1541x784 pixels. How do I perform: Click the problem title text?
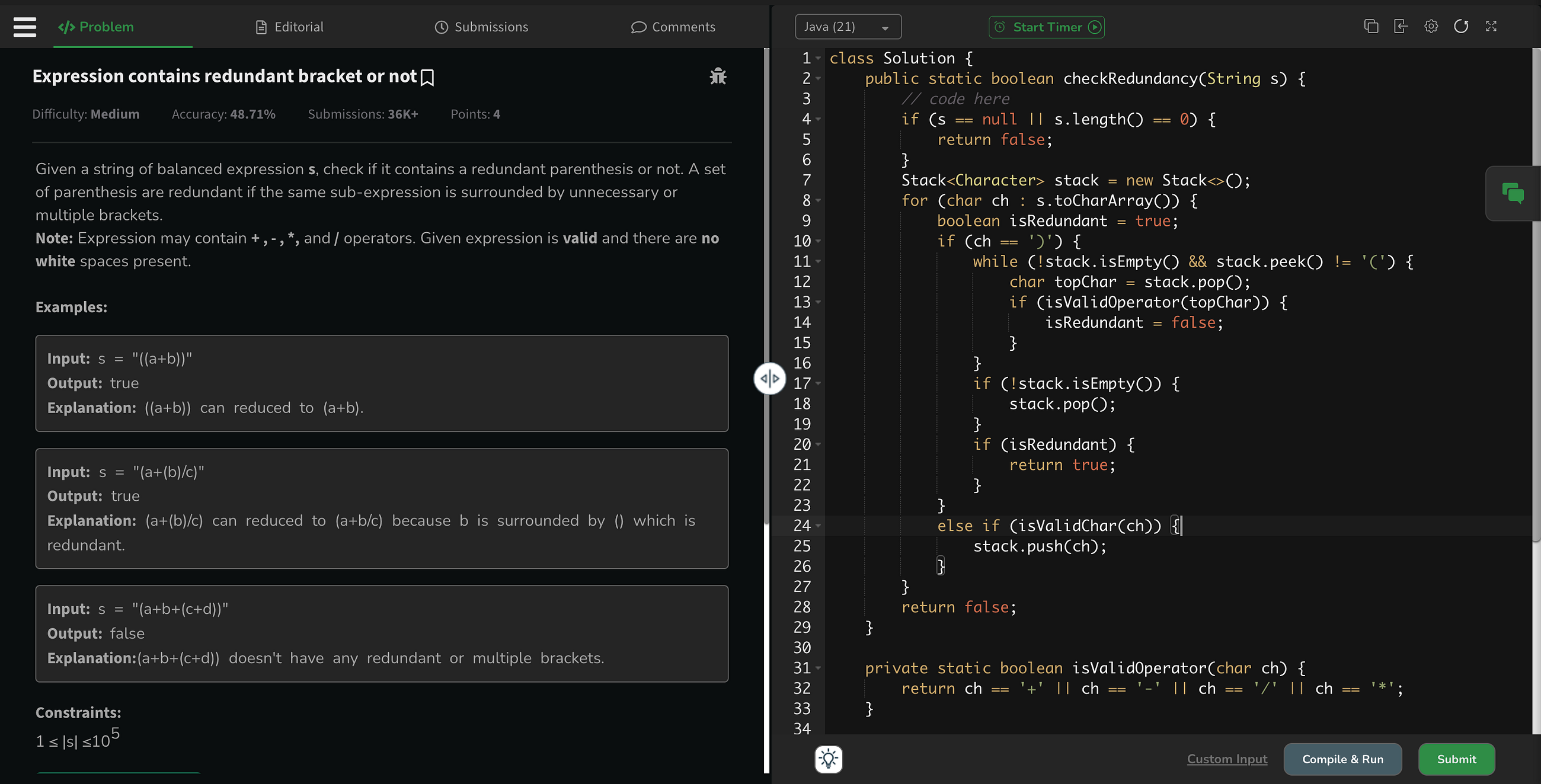click(224, 76)
